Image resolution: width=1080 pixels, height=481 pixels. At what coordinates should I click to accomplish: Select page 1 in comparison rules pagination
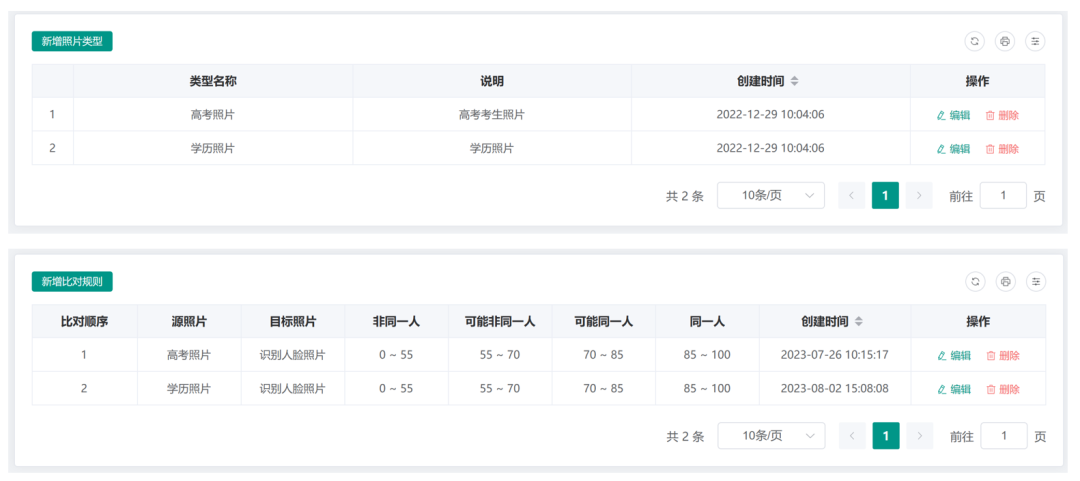(x=886, y=436)
